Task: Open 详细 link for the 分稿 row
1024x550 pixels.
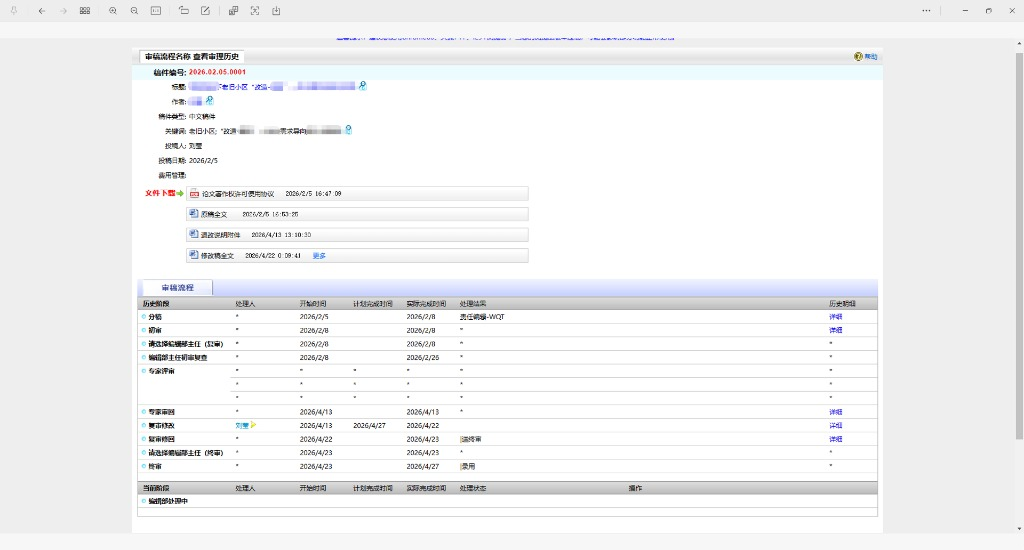Action: (x=835, y=316)
